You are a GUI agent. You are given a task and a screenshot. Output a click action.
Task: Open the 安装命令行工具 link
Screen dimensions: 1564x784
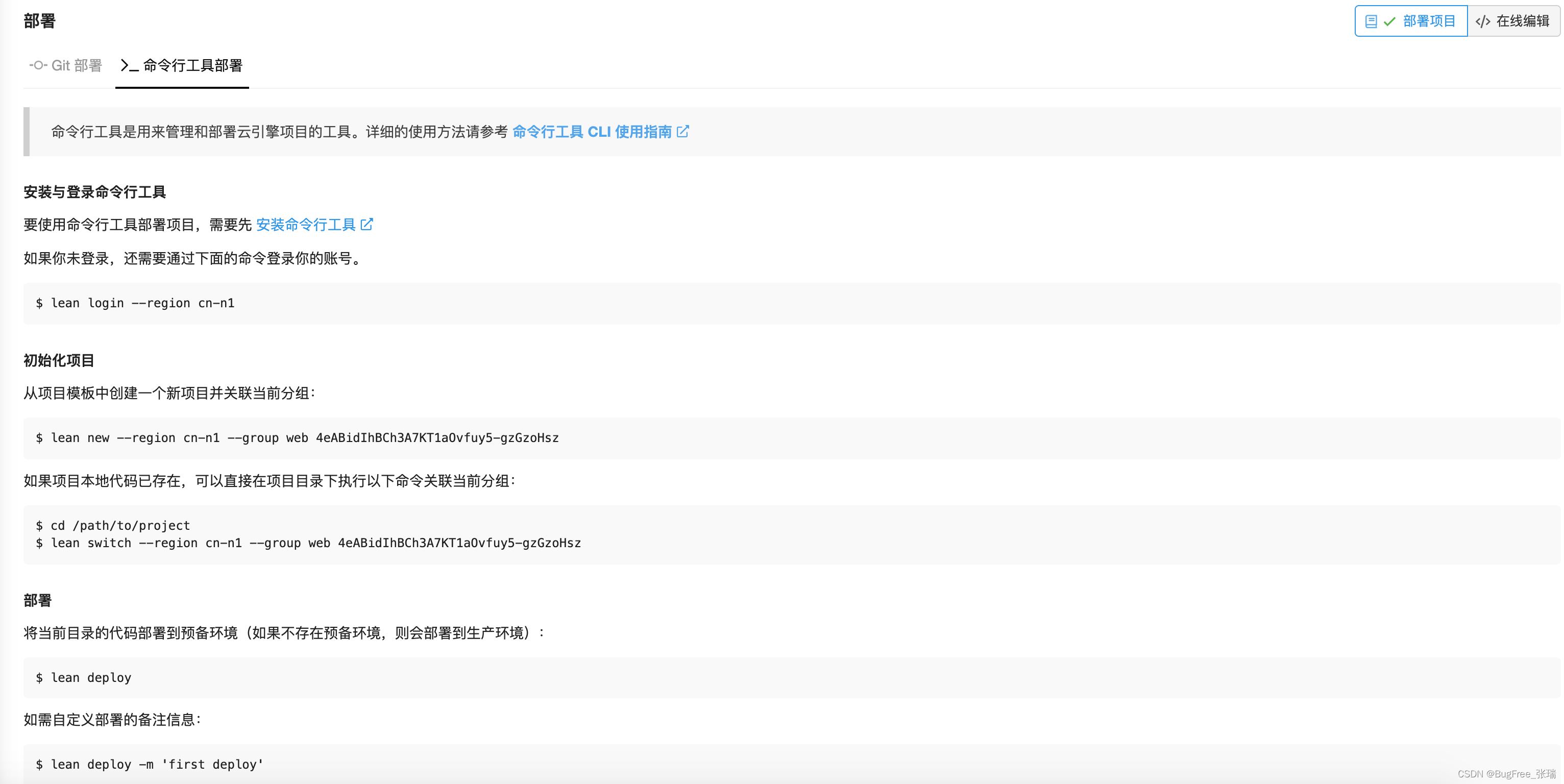[305, 225]
